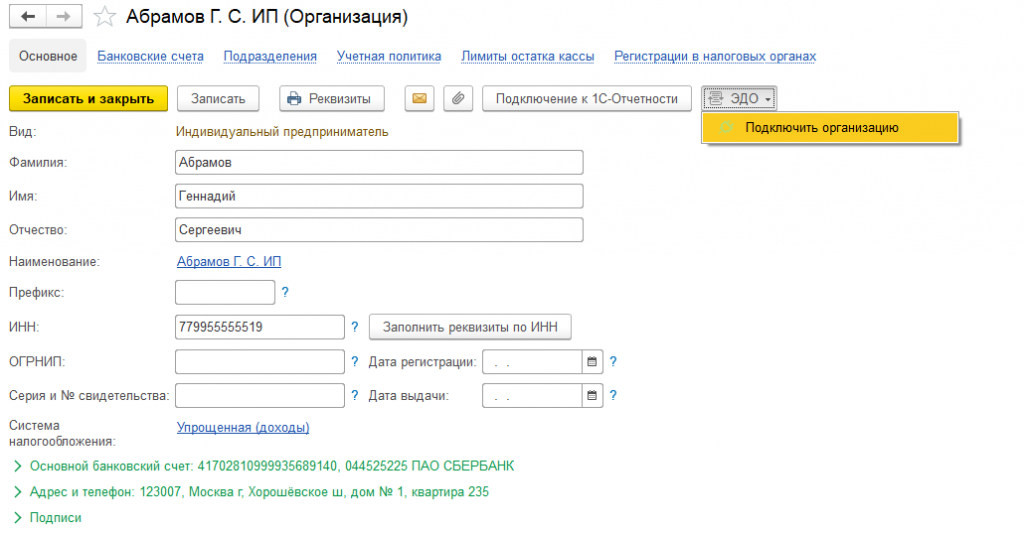The image size is (1024, 536).
Task: Click into the ОГРНИП input field
Action: pos(259,361)
